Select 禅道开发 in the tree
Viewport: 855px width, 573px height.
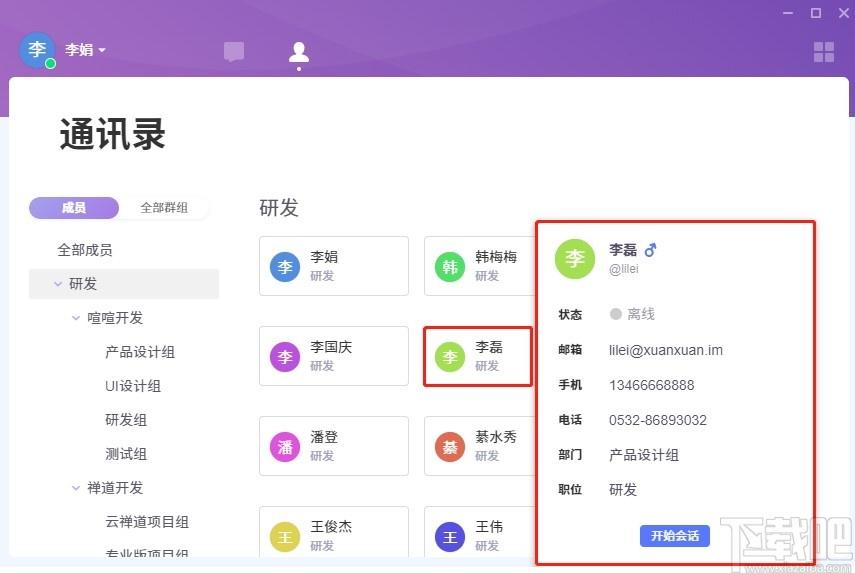pos(115,488)
